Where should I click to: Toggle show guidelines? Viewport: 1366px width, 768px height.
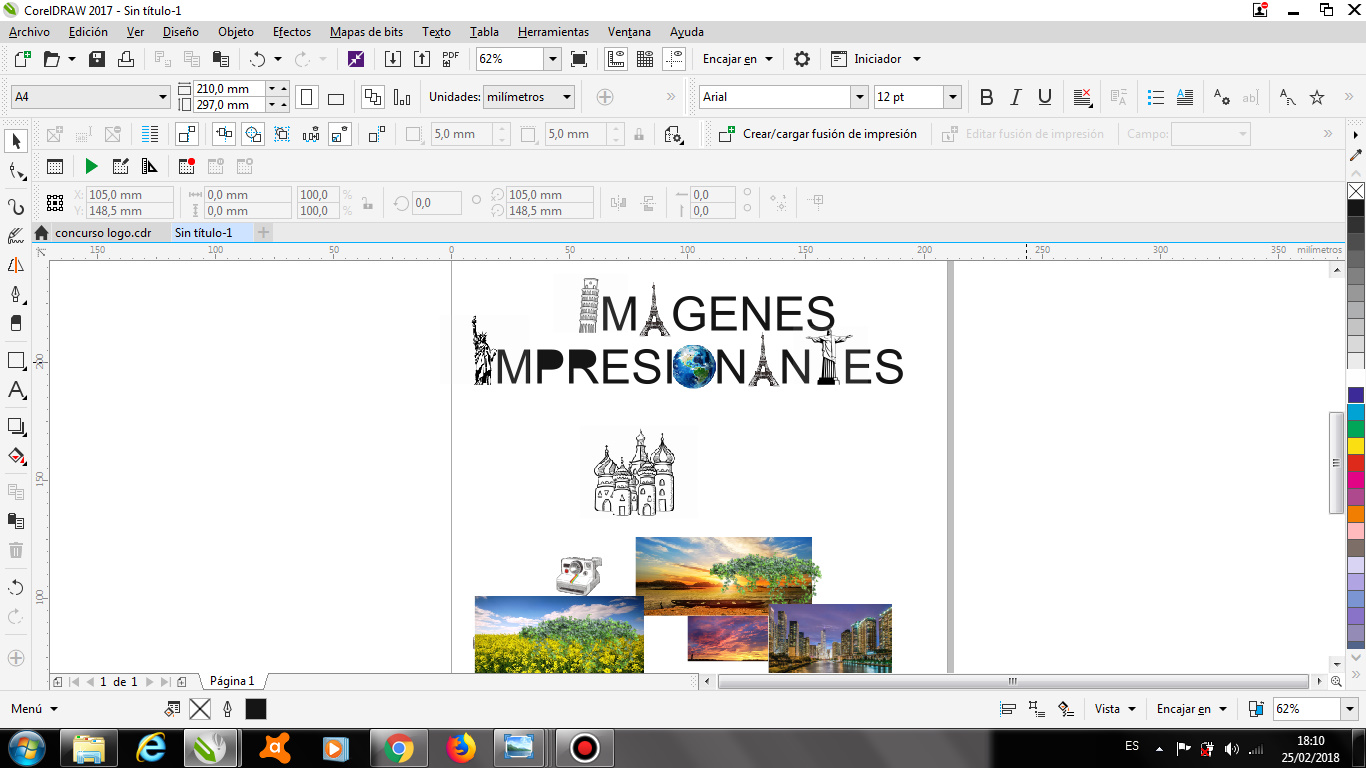pos(675,59)
